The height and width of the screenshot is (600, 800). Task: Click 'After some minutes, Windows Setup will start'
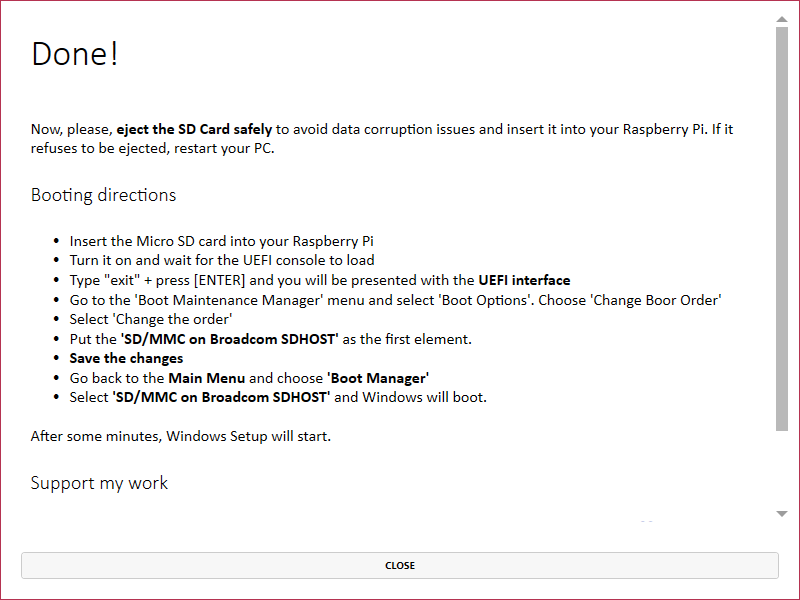pyautogui.click(x=181, y=436)
